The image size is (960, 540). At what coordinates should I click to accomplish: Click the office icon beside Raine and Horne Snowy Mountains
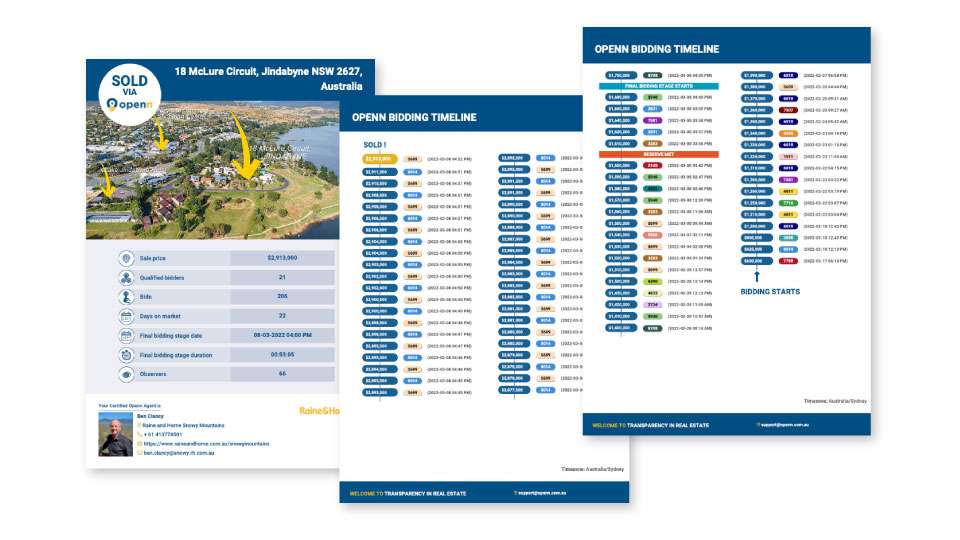click(140, 426)
